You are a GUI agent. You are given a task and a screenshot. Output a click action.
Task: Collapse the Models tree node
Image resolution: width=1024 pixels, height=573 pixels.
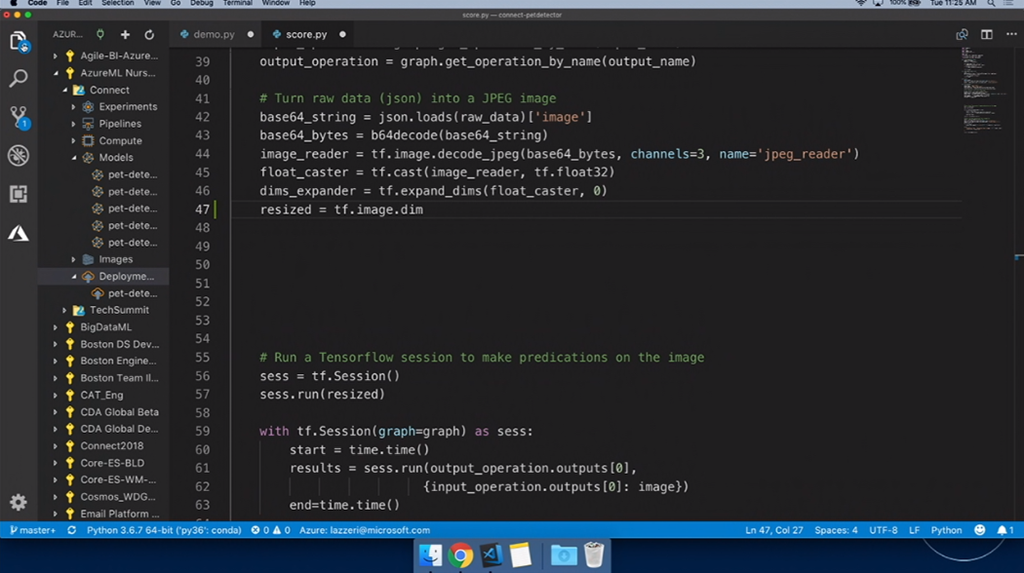tap(74, 157)
